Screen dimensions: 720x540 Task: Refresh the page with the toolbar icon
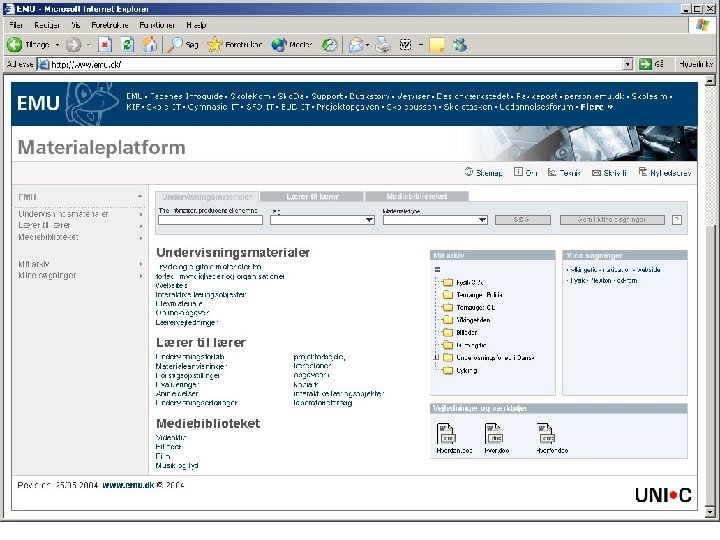[127, 45]
